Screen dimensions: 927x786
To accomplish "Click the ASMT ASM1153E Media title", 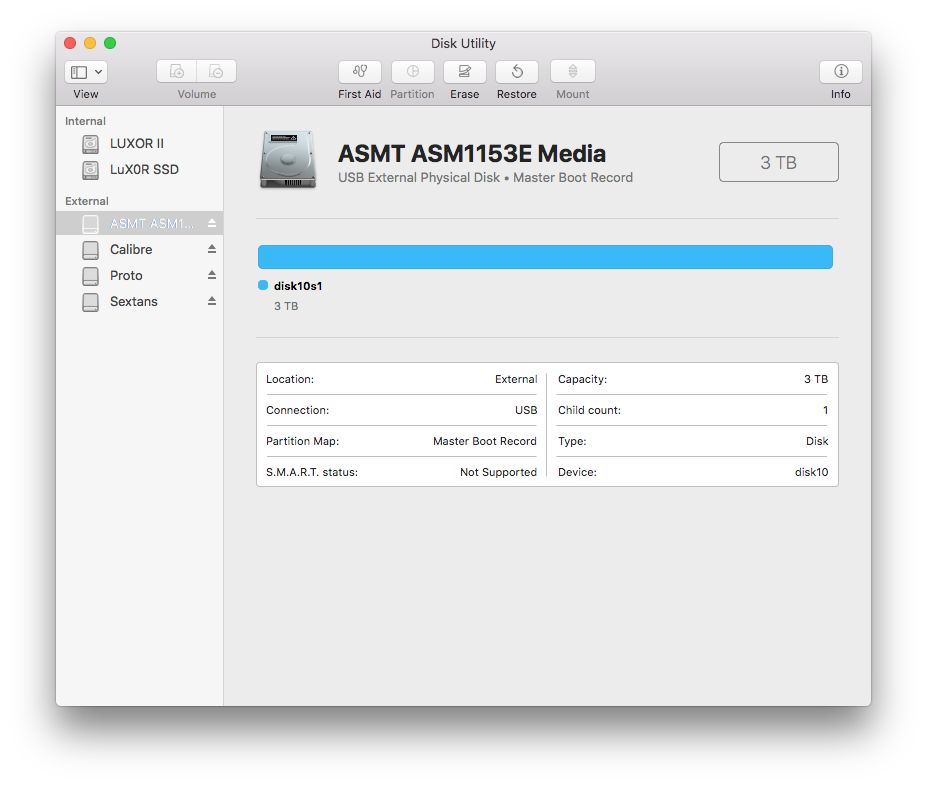I will click(472, 154).
